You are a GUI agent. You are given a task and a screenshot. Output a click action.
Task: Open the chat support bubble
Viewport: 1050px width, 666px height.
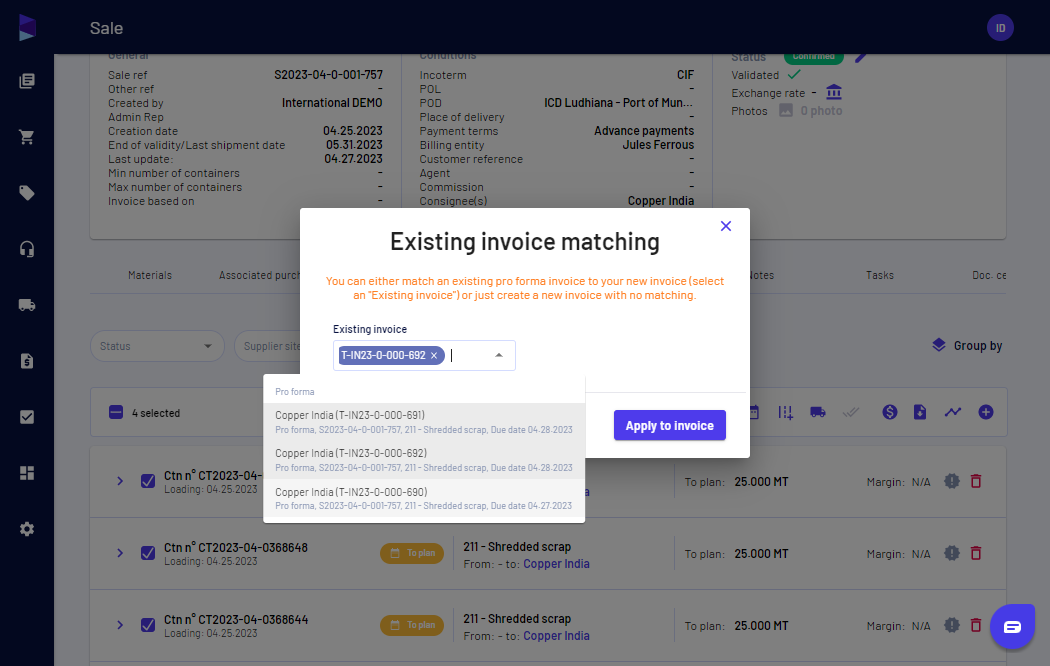click(x=1012, y=627)
